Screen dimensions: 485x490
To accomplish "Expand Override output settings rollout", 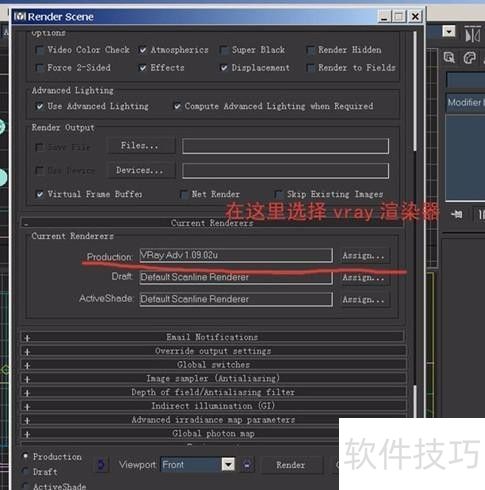I will [x=213, y=351].
